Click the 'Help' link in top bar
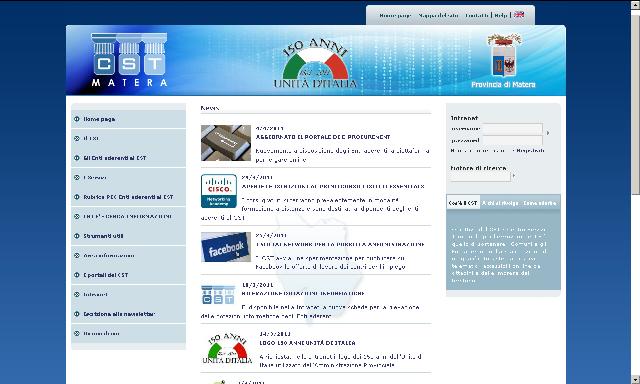This screenshot has width=640, height=384. (500, 16)
